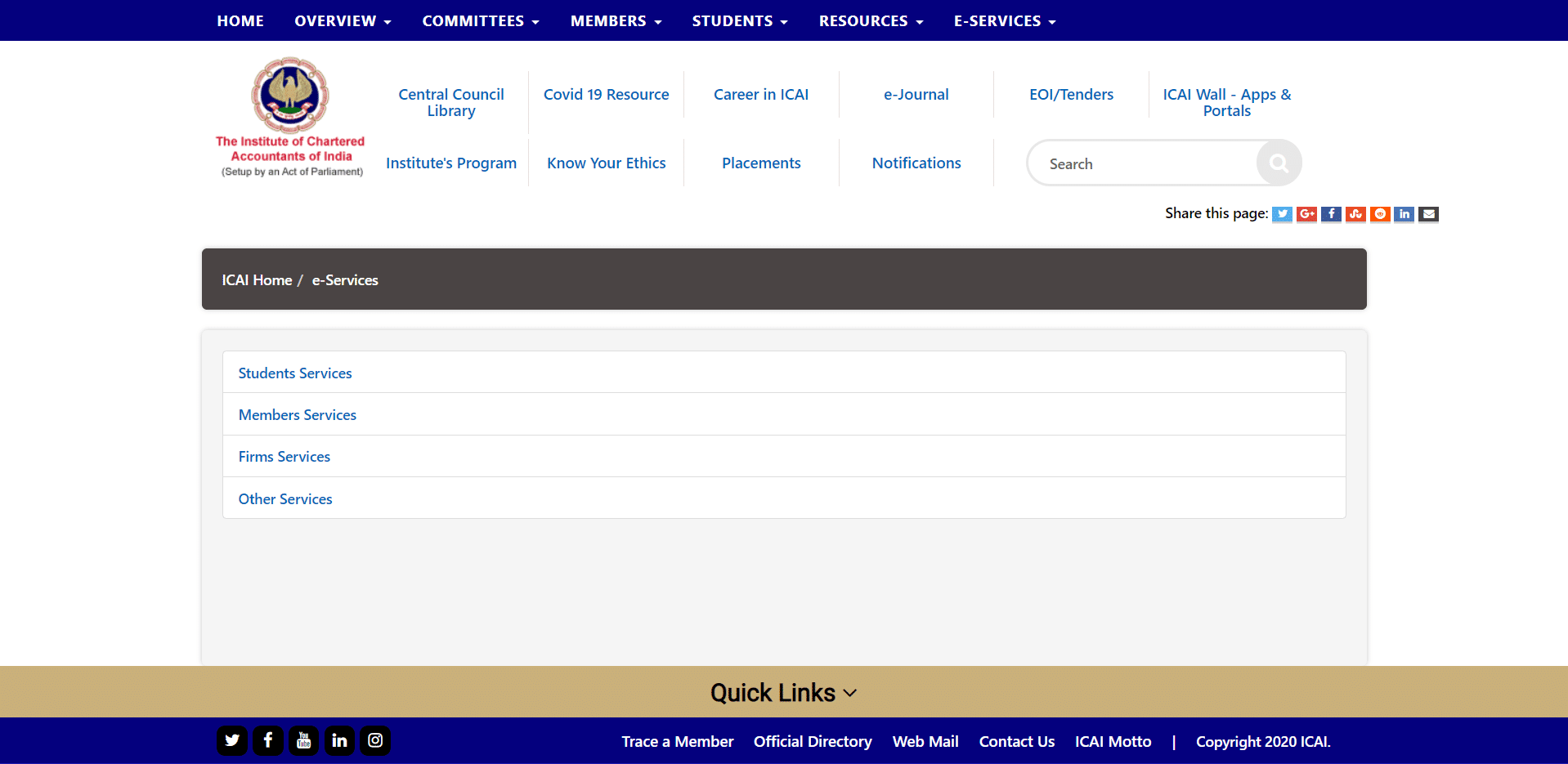Expand the Committees dropdown menu

tap(481, 20)
